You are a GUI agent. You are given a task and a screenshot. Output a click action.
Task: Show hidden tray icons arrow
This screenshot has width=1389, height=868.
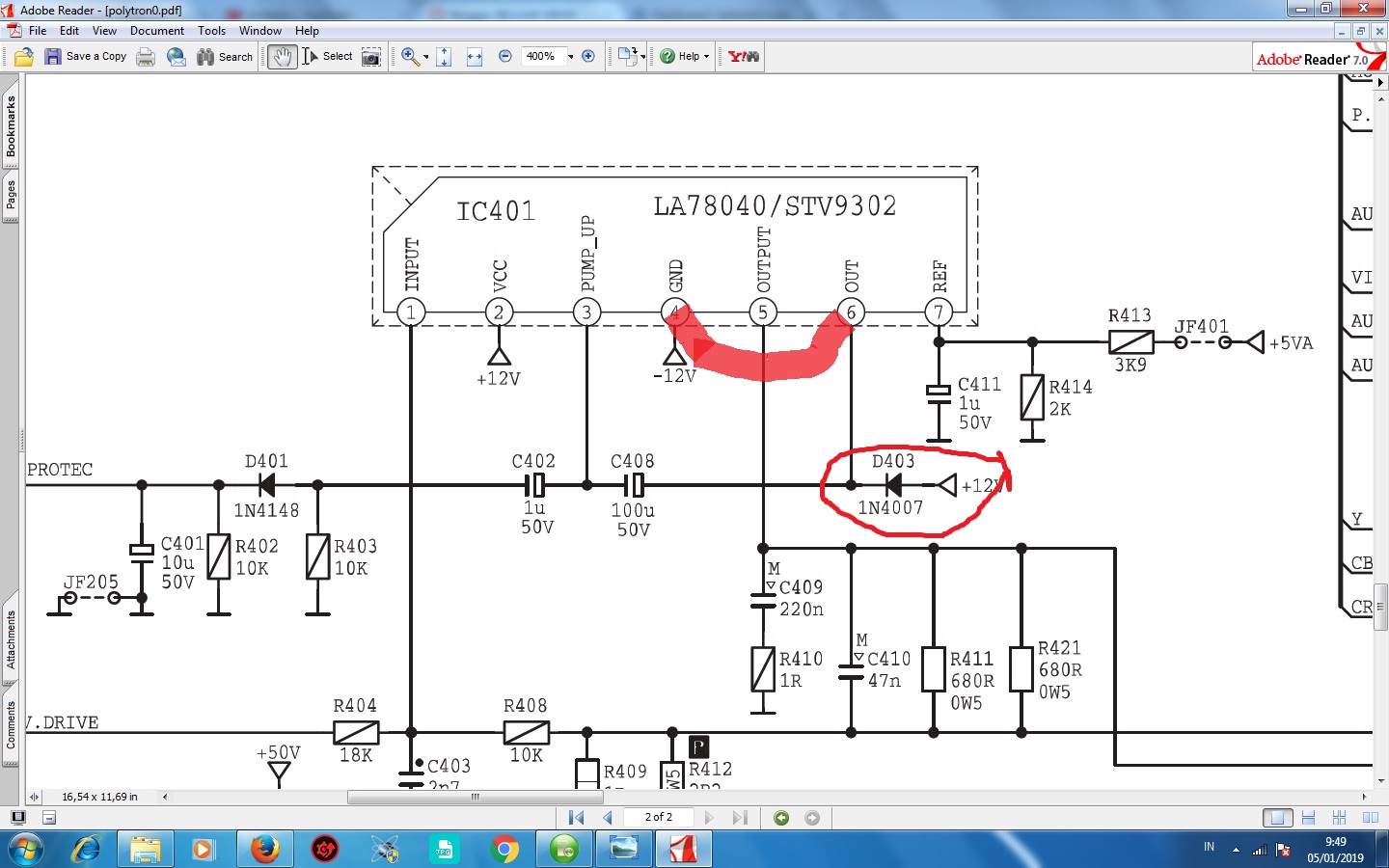[x=1236, y=850]
